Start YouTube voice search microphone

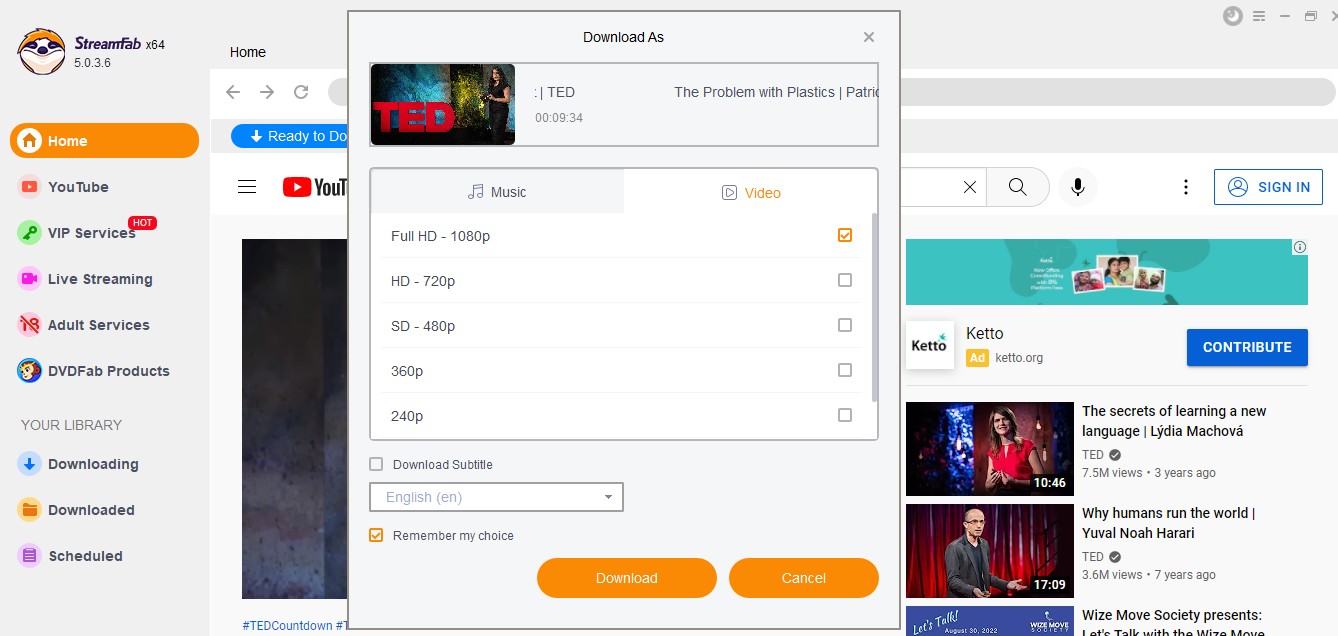click(1078, 187)
